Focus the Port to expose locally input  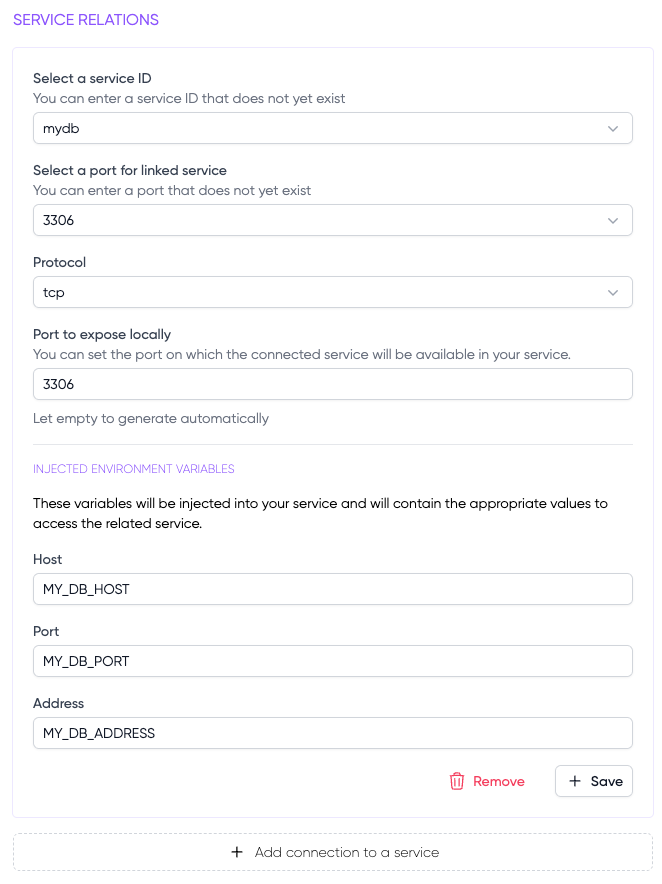[x=332, y=384]
